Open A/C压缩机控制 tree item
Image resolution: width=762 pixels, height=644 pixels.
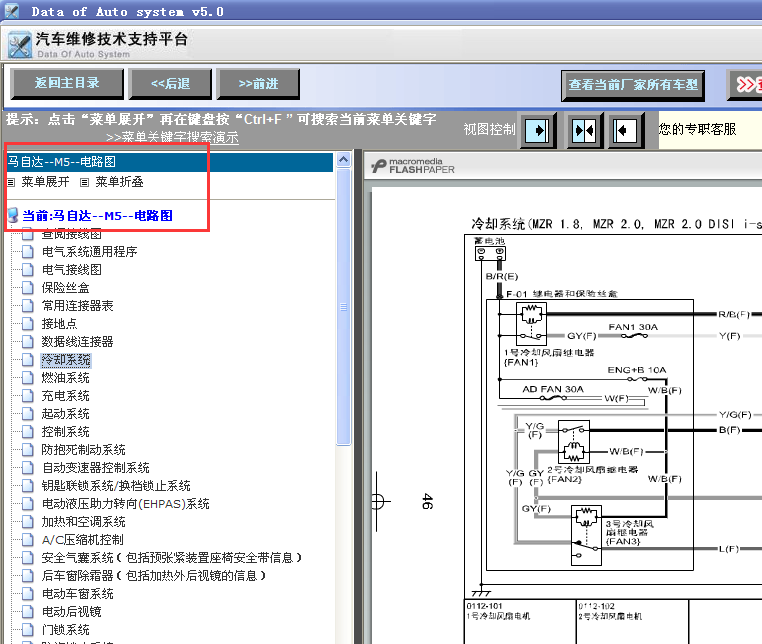[82, 540]
